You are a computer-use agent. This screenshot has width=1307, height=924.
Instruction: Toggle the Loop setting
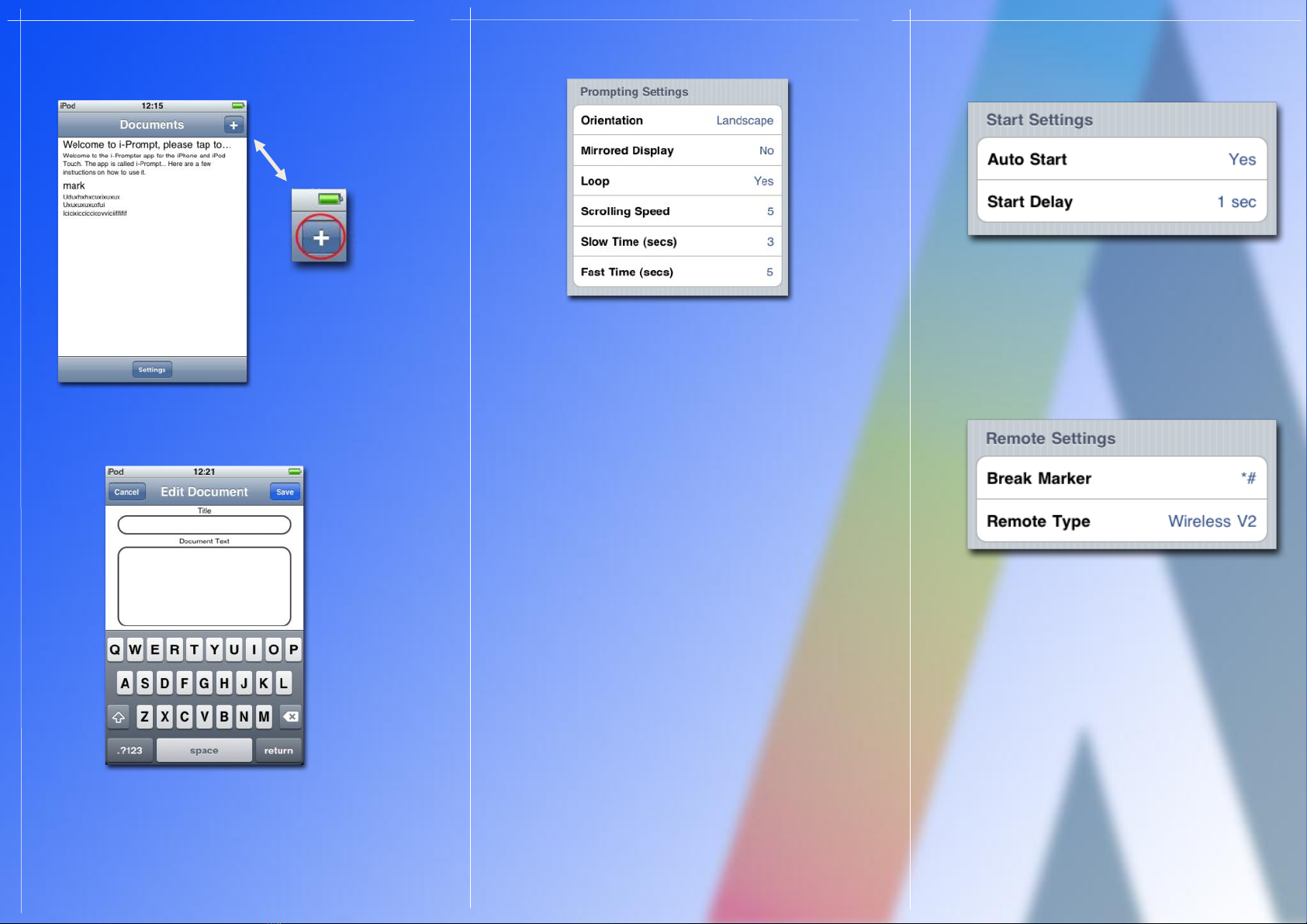(x=677, y=181)
